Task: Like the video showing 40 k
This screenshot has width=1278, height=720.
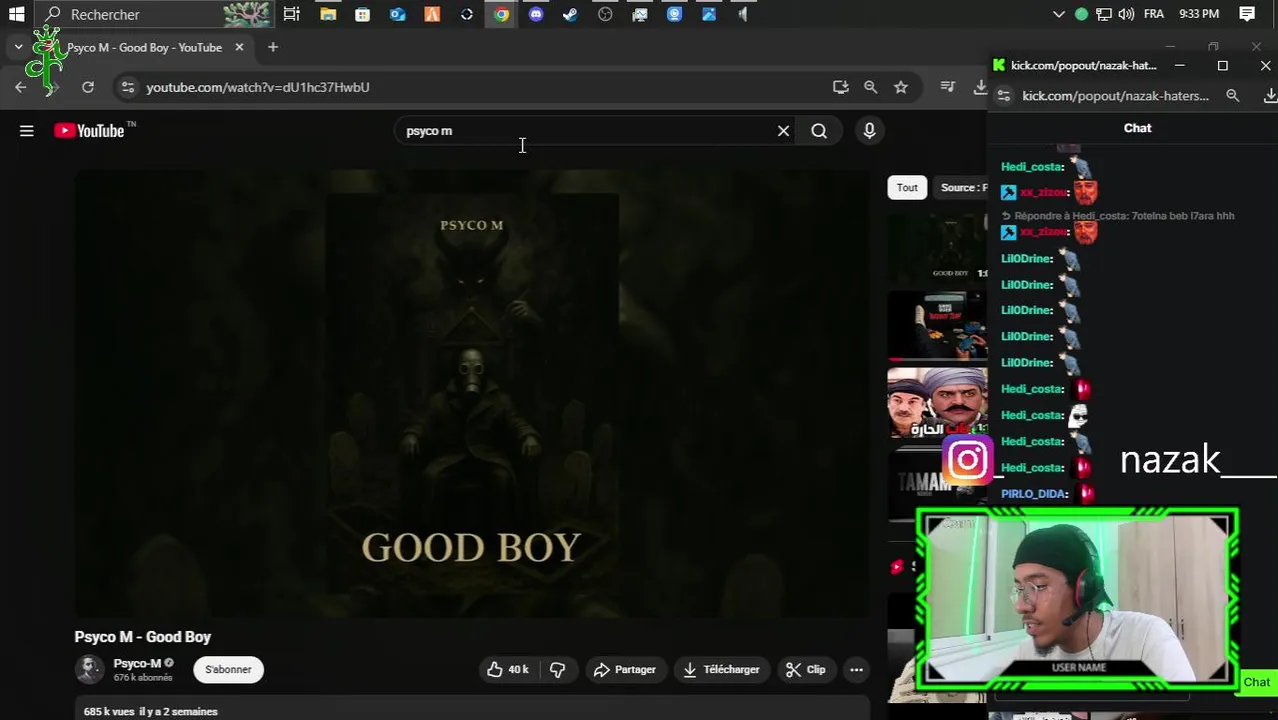Action: point(507,669)
